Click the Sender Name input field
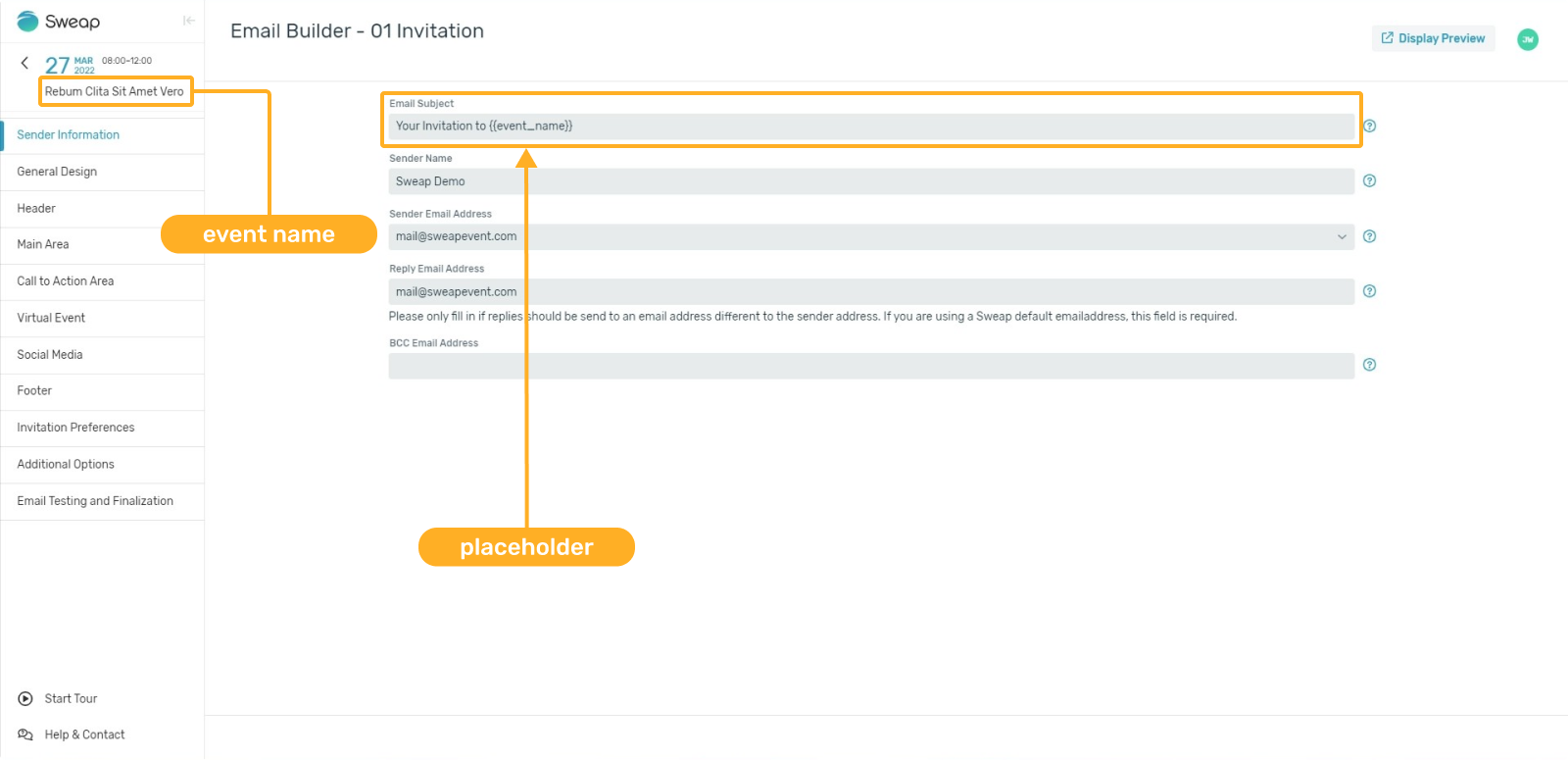This screenshot has height=760, width=1568. [x=871, y=181]
